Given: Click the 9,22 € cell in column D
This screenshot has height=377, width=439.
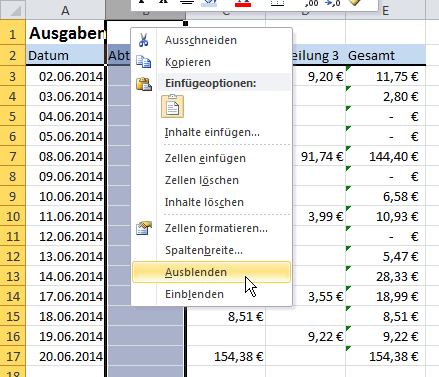Looking at the screenshot, I should pyautogui.click(x=306, y=336).
